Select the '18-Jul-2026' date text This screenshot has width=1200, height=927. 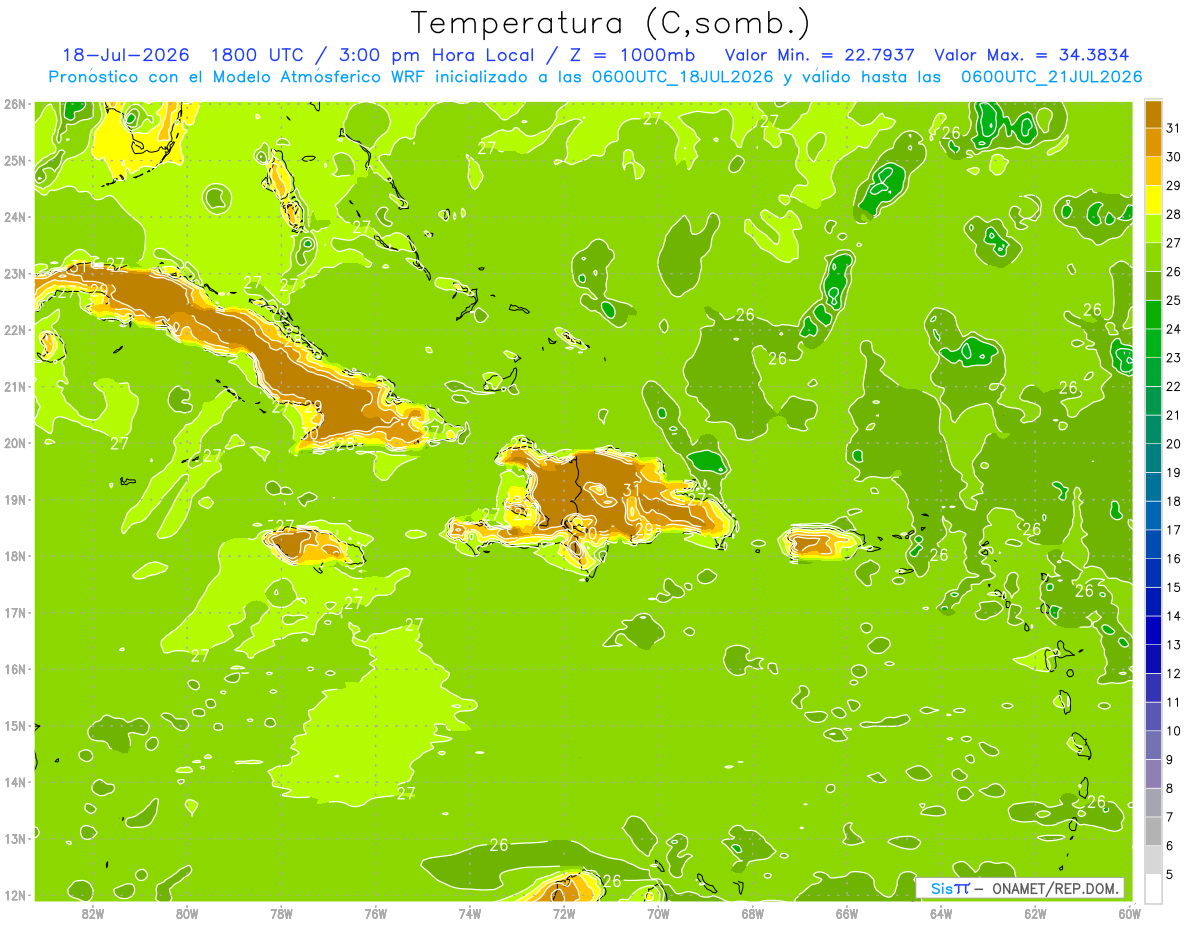point(124,55)
